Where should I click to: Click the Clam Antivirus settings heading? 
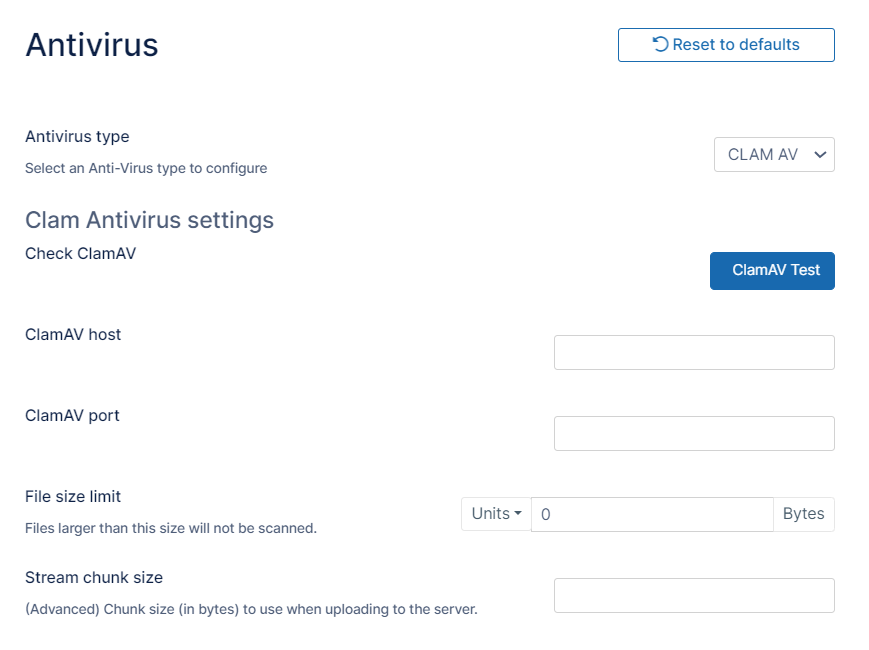point(149,219)
